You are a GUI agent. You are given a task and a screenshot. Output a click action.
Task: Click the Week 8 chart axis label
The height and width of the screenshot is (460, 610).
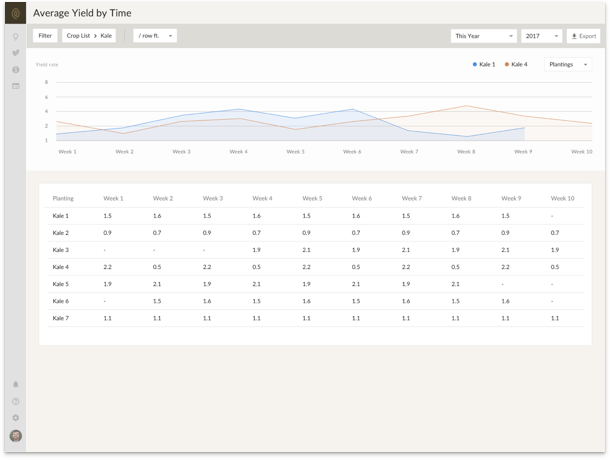point(466,152)
